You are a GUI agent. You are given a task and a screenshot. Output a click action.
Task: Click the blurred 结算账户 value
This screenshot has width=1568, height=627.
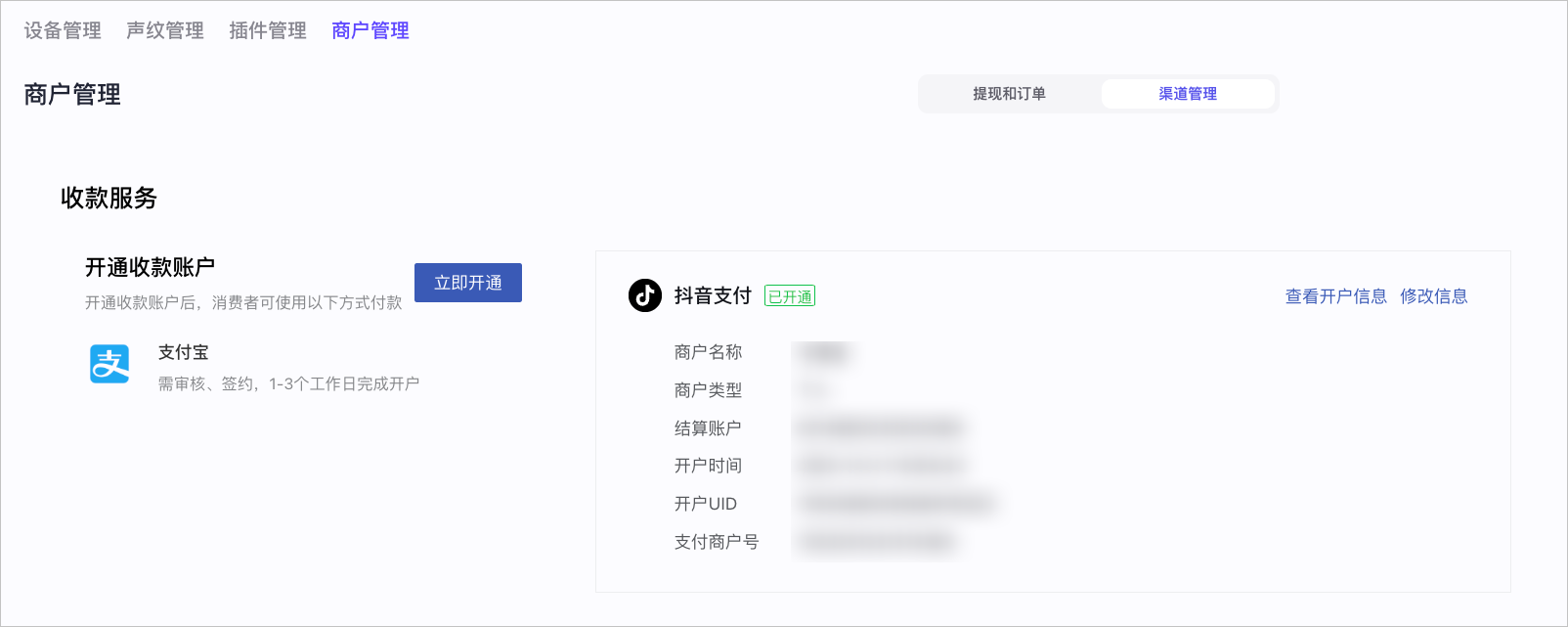point(881,427)
